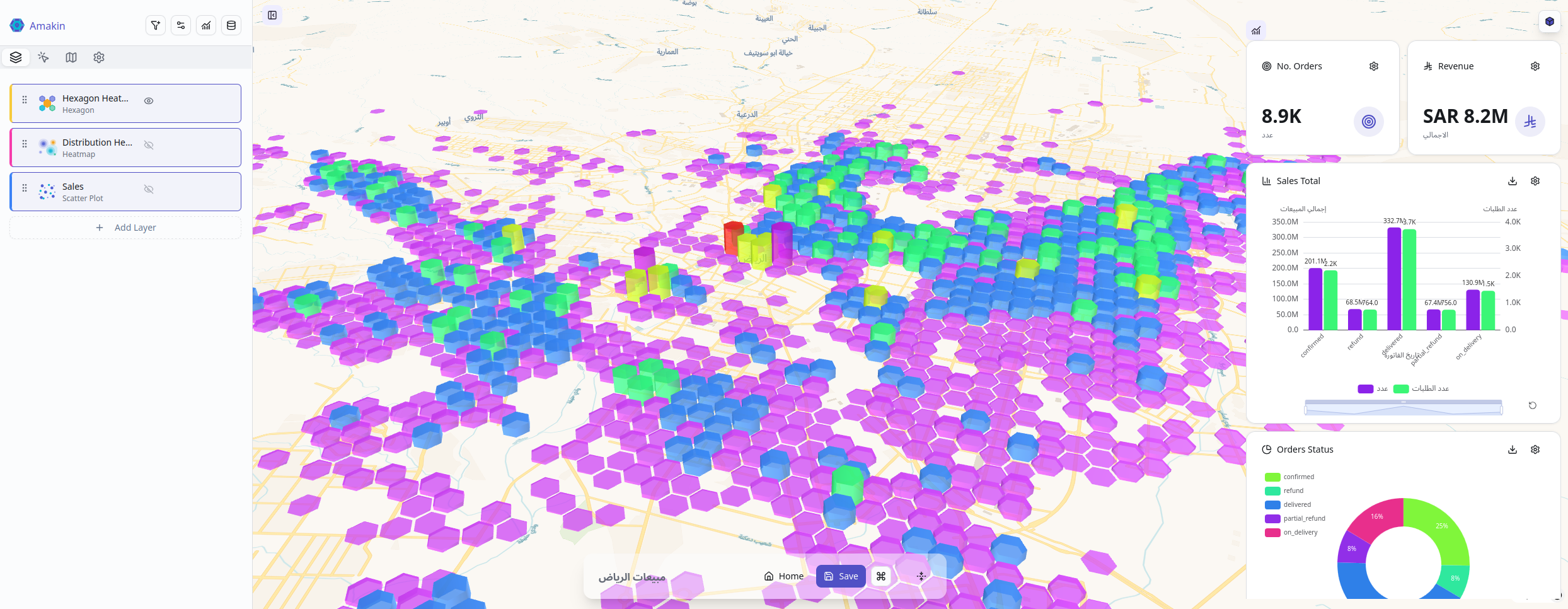Click the map title field مبيعات الرياض
The image size is (1568, 609).
point(631,576)
